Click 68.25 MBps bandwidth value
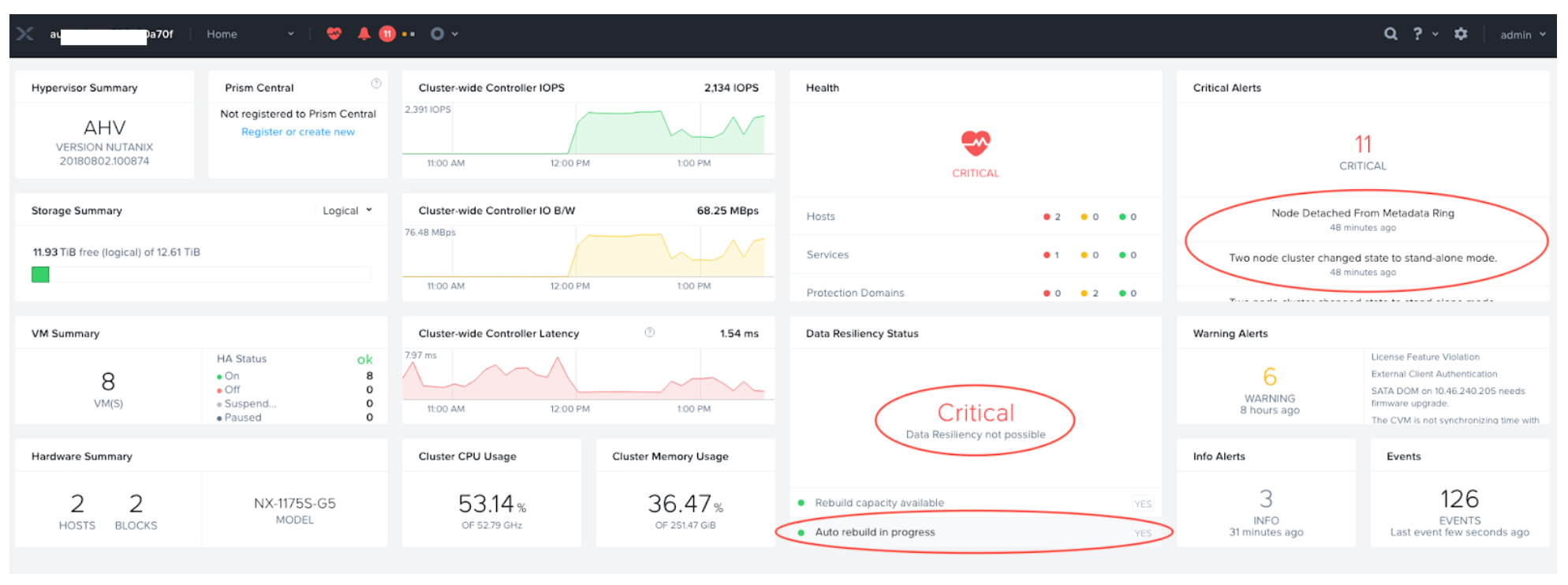Viewport: 1568px width, 585px height. [727, 211]
